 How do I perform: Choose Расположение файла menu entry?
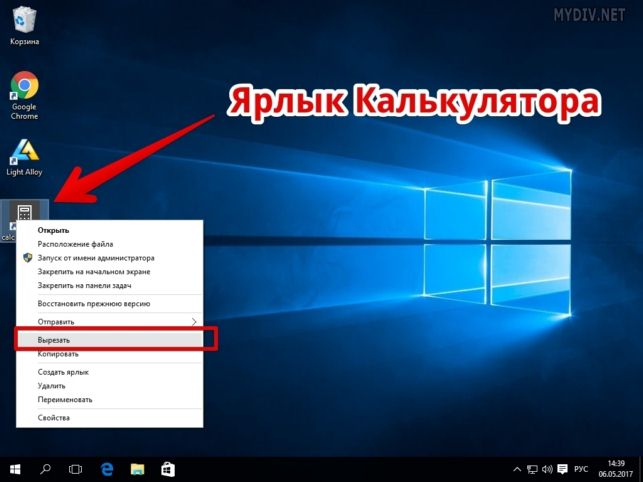click(109, 244)
